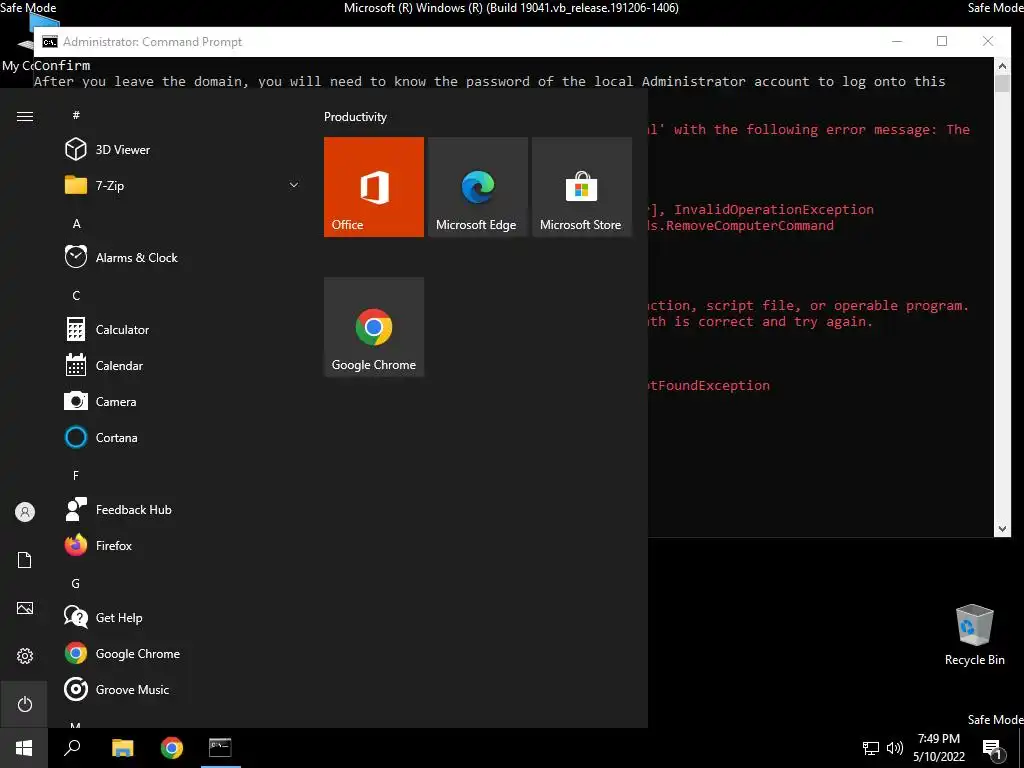Expand the 7-Zip folder chevron
Viewport: 1024px width, 768px height.
point(294,185)
